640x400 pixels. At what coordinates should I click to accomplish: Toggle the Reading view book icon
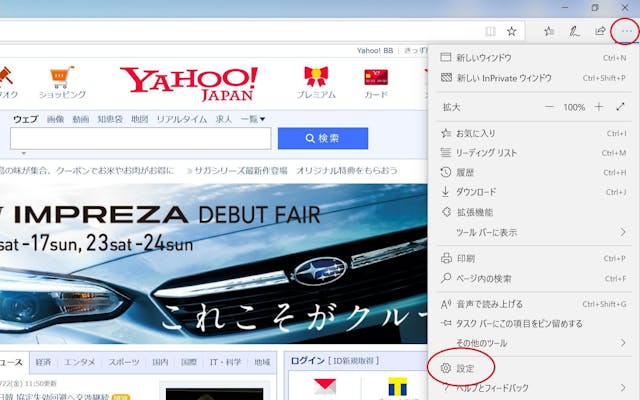click(490, 31)
